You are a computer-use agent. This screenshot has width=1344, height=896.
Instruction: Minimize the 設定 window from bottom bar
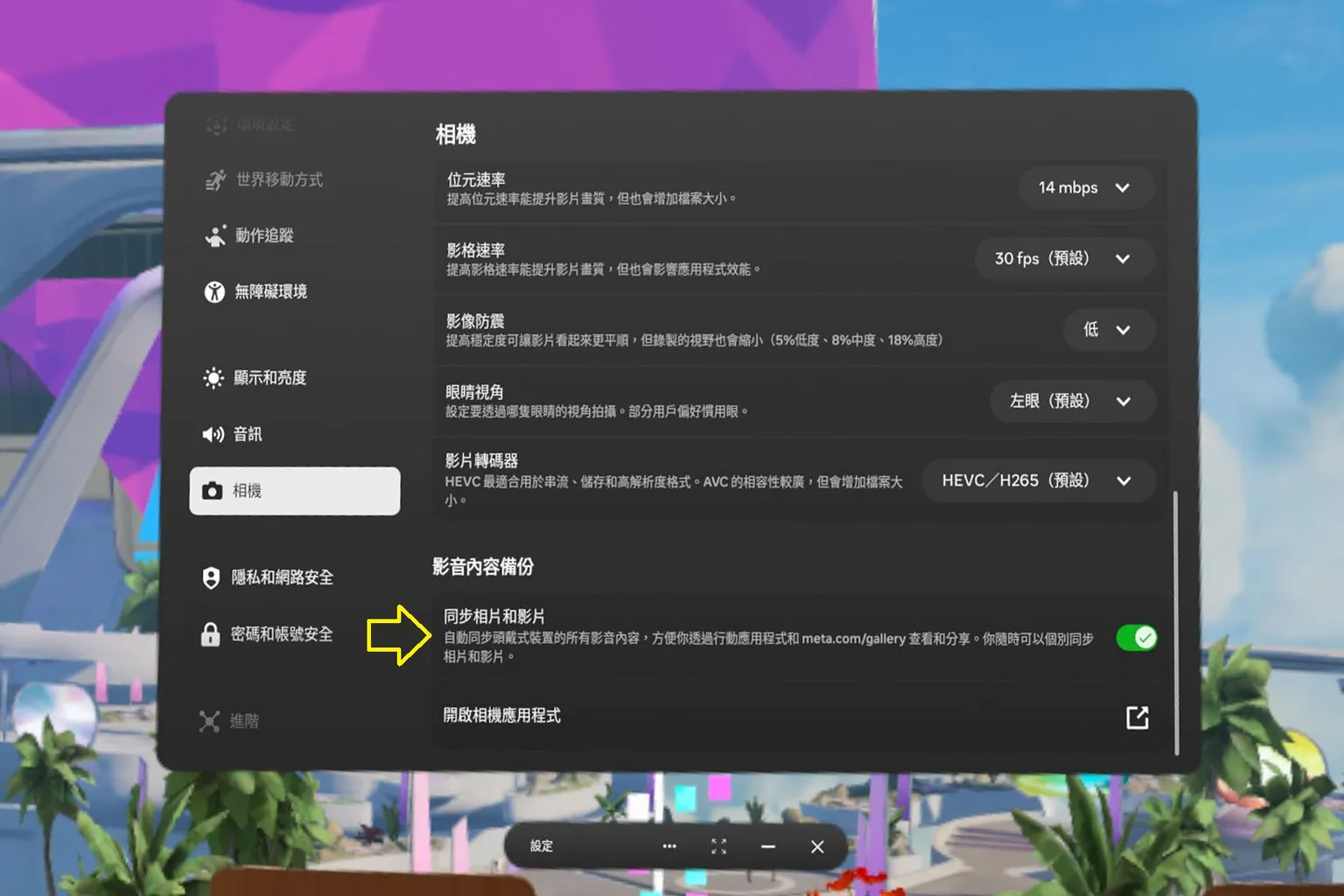[768, 846]
